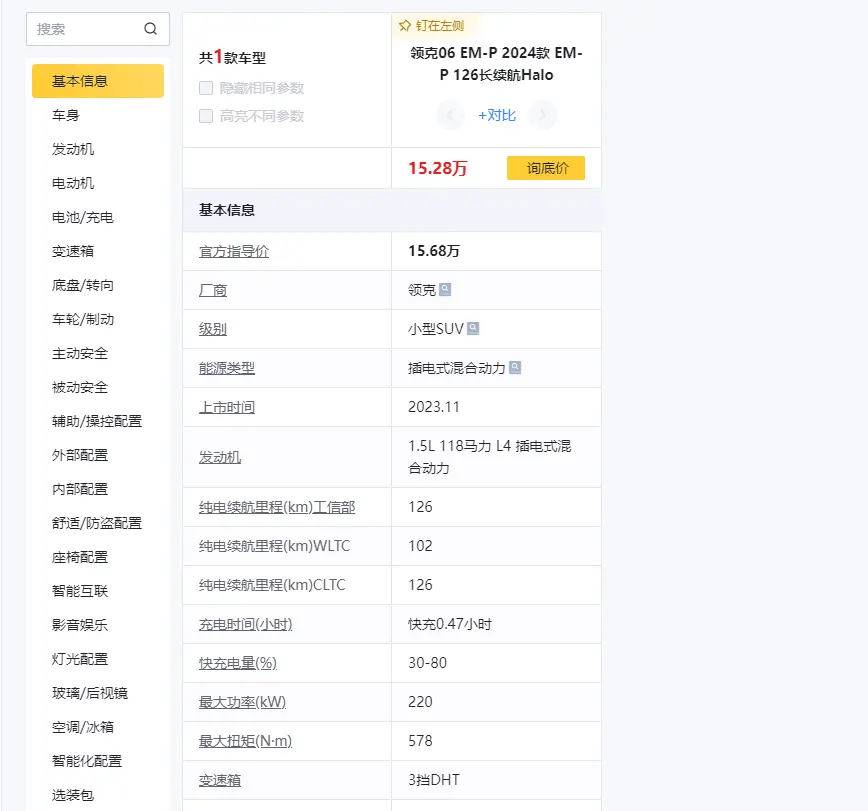Click the 最大功率(kW) term link
The width and height of the screenshot is (868, 811).
point(242,702)
